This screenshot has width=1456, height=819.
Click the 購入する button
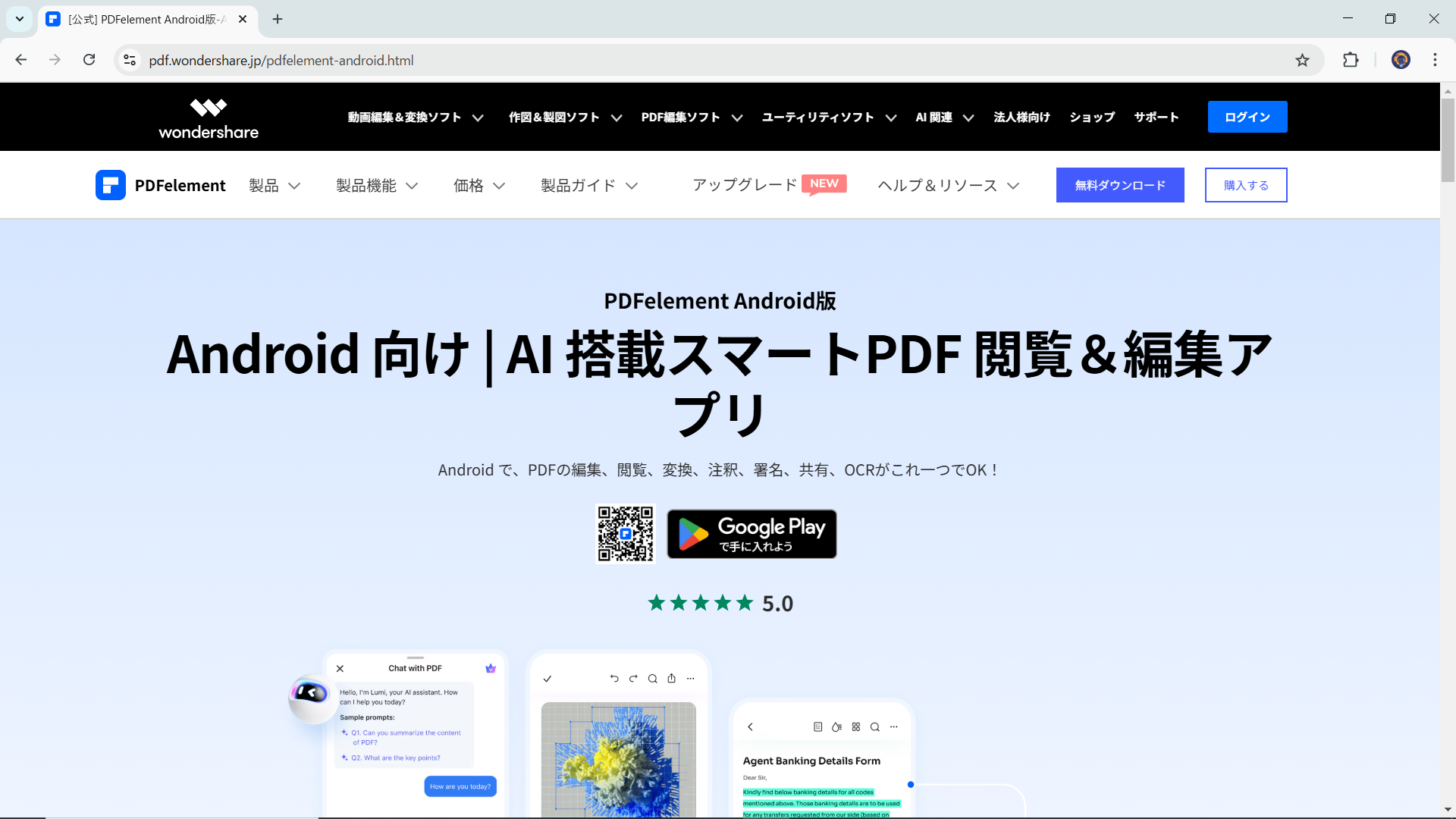click(x=1246, y=185)
